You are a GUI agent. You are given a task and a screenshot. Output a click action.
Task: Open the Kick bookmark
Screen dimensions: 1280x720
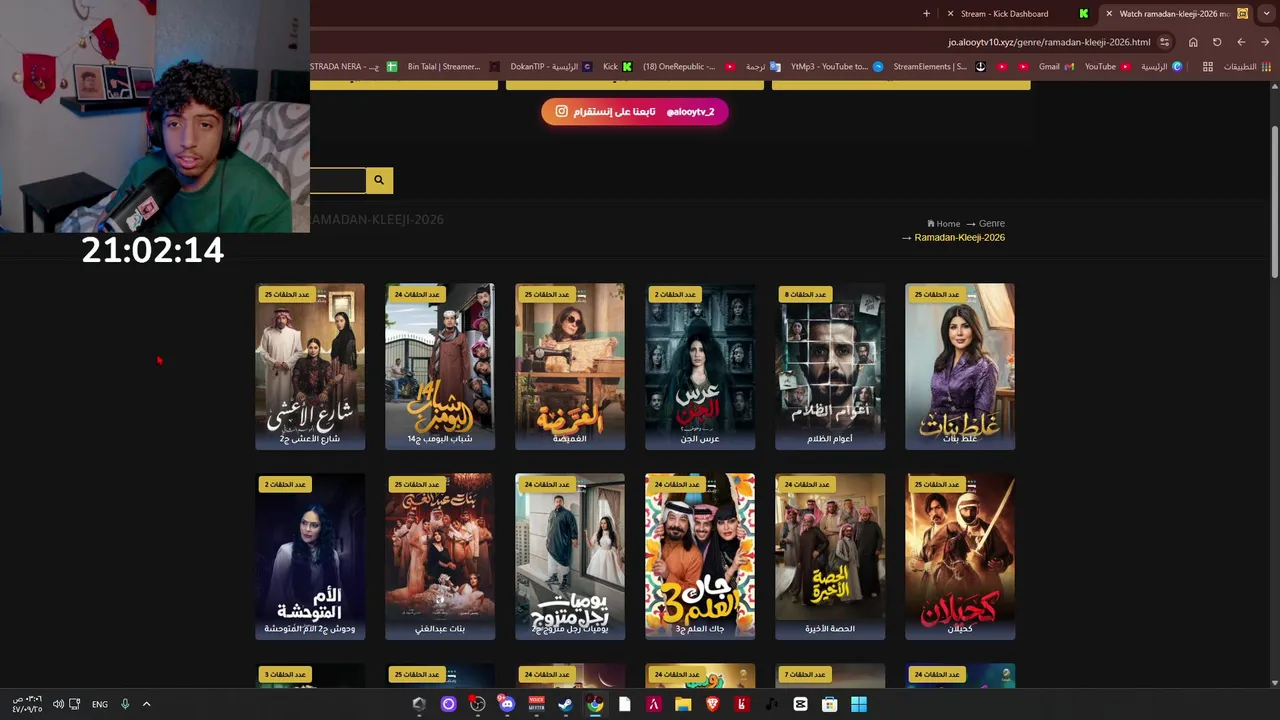tap(617, 67)
